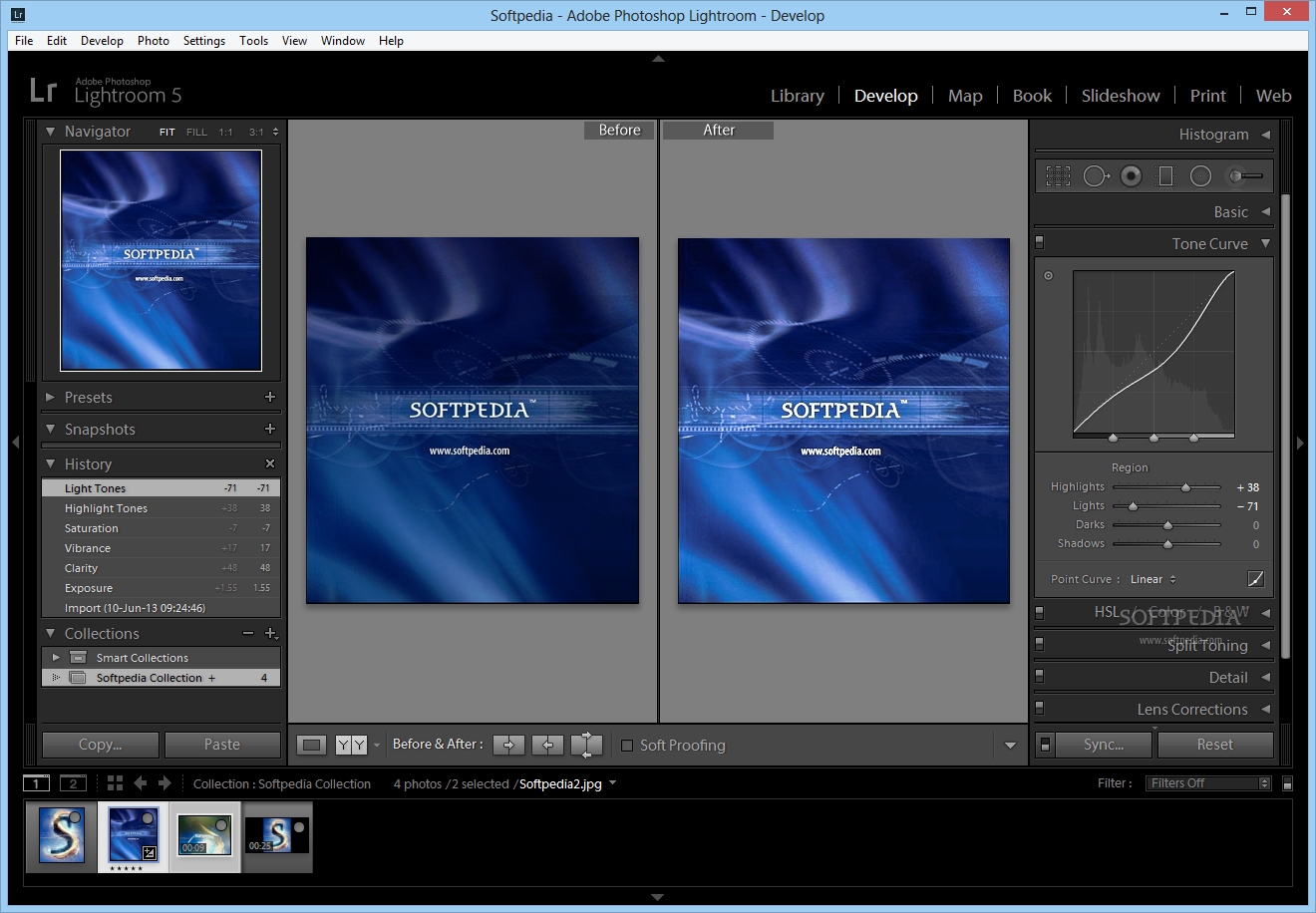
Task: Collapse the Collections panel
Action: pyautogui.click(x=50, y=633)
